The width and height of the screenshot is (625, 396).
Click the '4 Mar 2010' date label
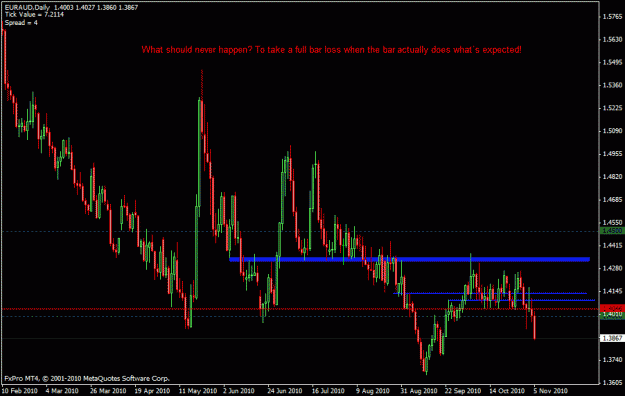click(62, 391)
